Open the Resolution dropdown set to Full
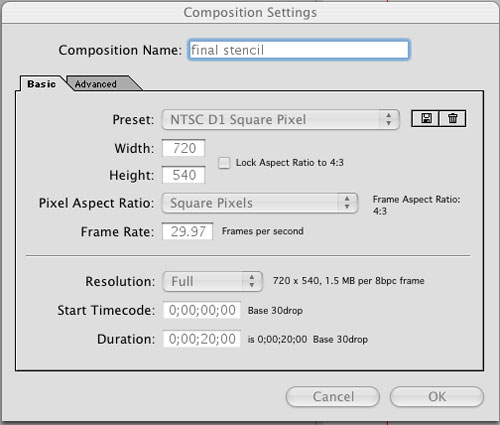 [213, 281]
